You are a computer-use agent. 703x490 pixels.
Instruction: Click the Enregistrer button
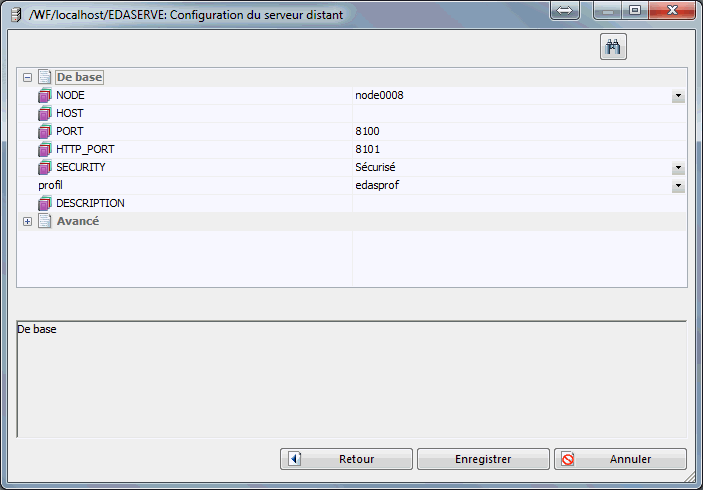[x=483, y=459]
